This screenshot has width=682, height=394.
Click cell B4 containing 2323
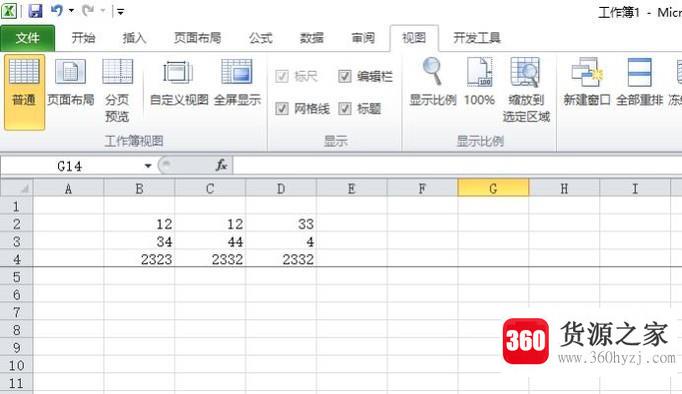(x=139, y=259)
